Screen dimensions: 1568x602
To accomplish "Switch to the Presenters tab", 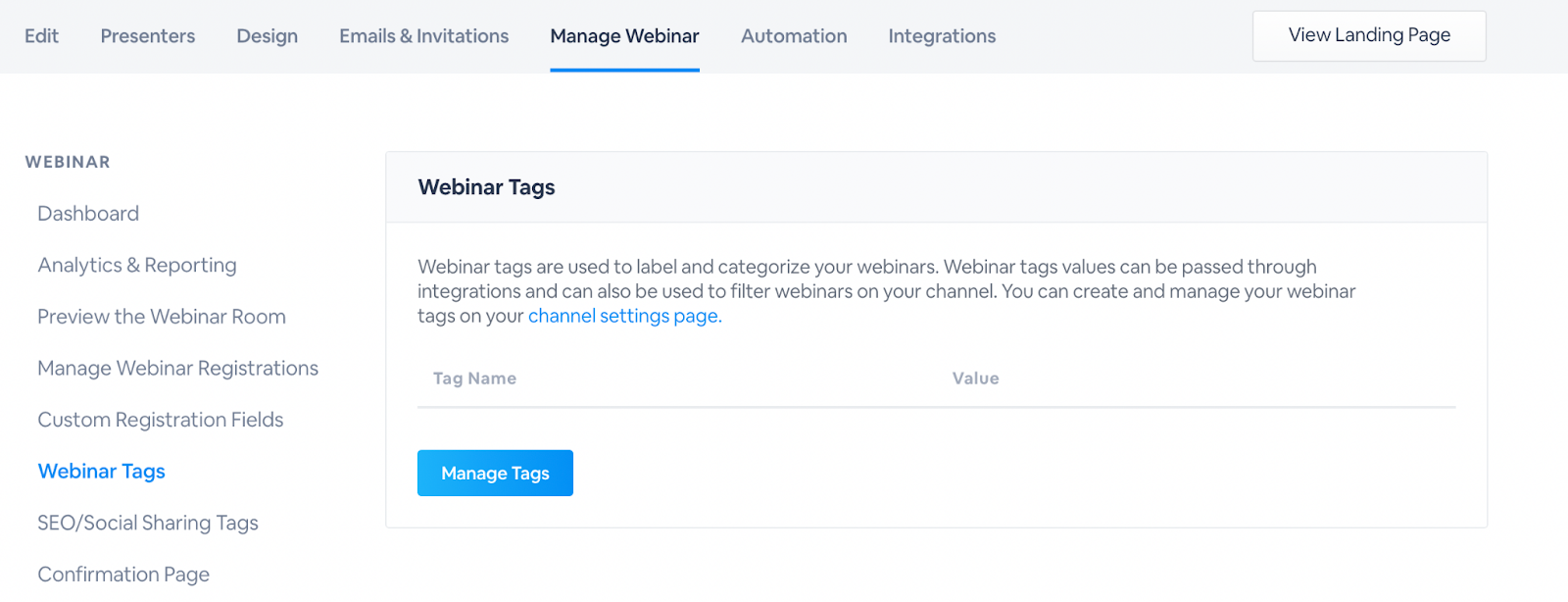I will [x=148, y=36].
